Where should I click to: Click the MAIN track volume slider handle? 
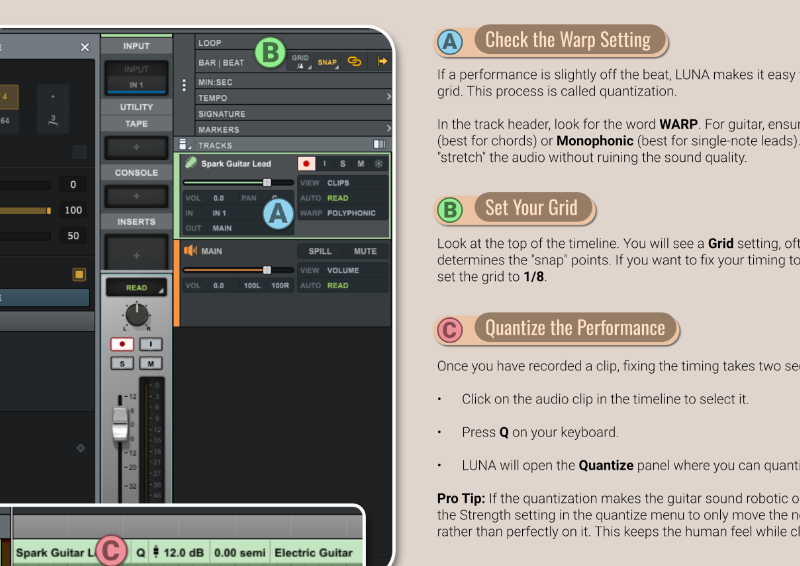[267, 270]
